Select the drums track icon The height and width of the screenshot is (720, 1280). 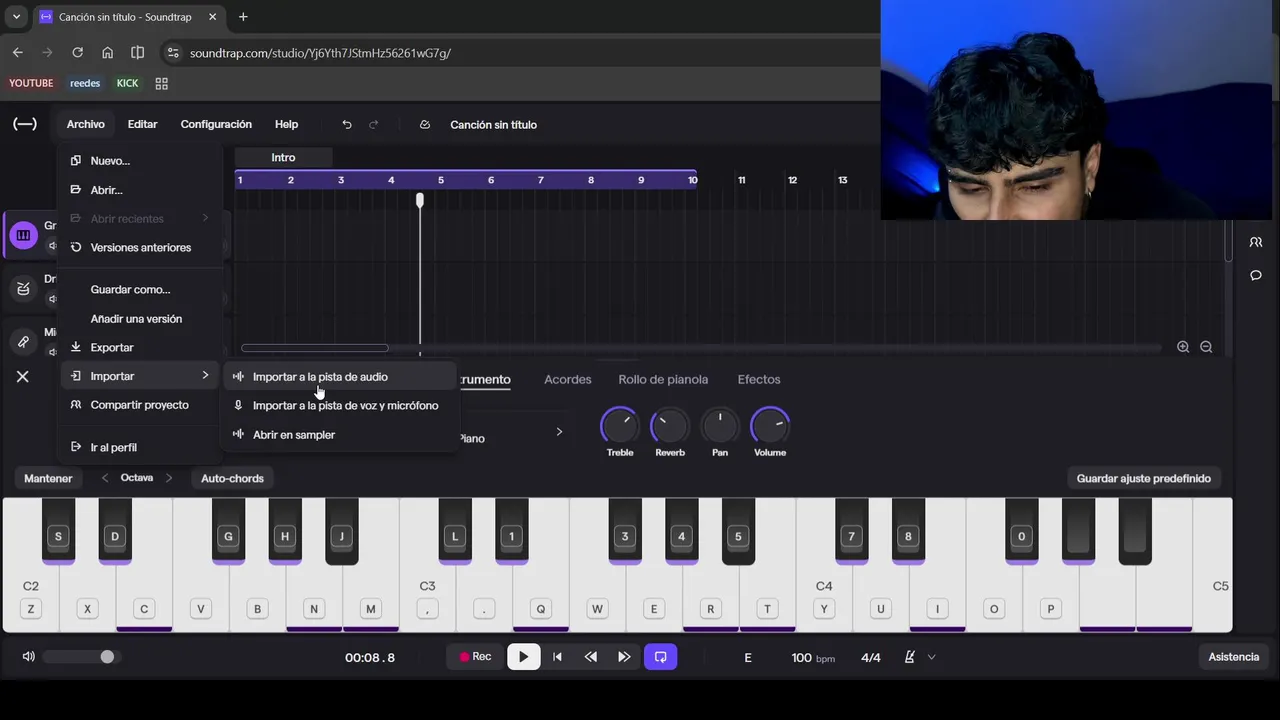coord(23,289)
